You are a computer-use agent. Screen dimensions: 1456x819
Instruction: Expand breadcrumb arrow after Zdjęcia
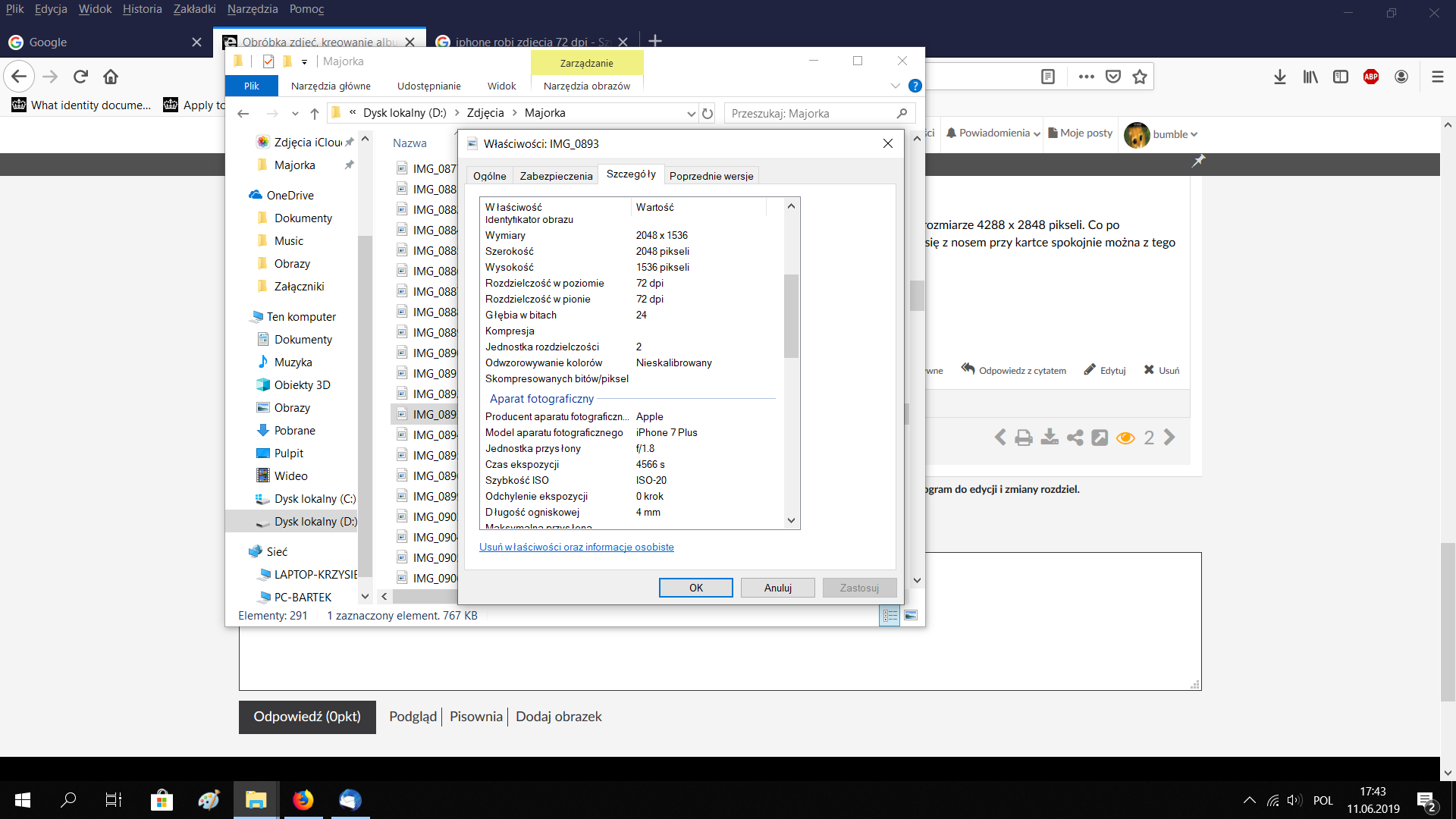(x=516, y=113)
